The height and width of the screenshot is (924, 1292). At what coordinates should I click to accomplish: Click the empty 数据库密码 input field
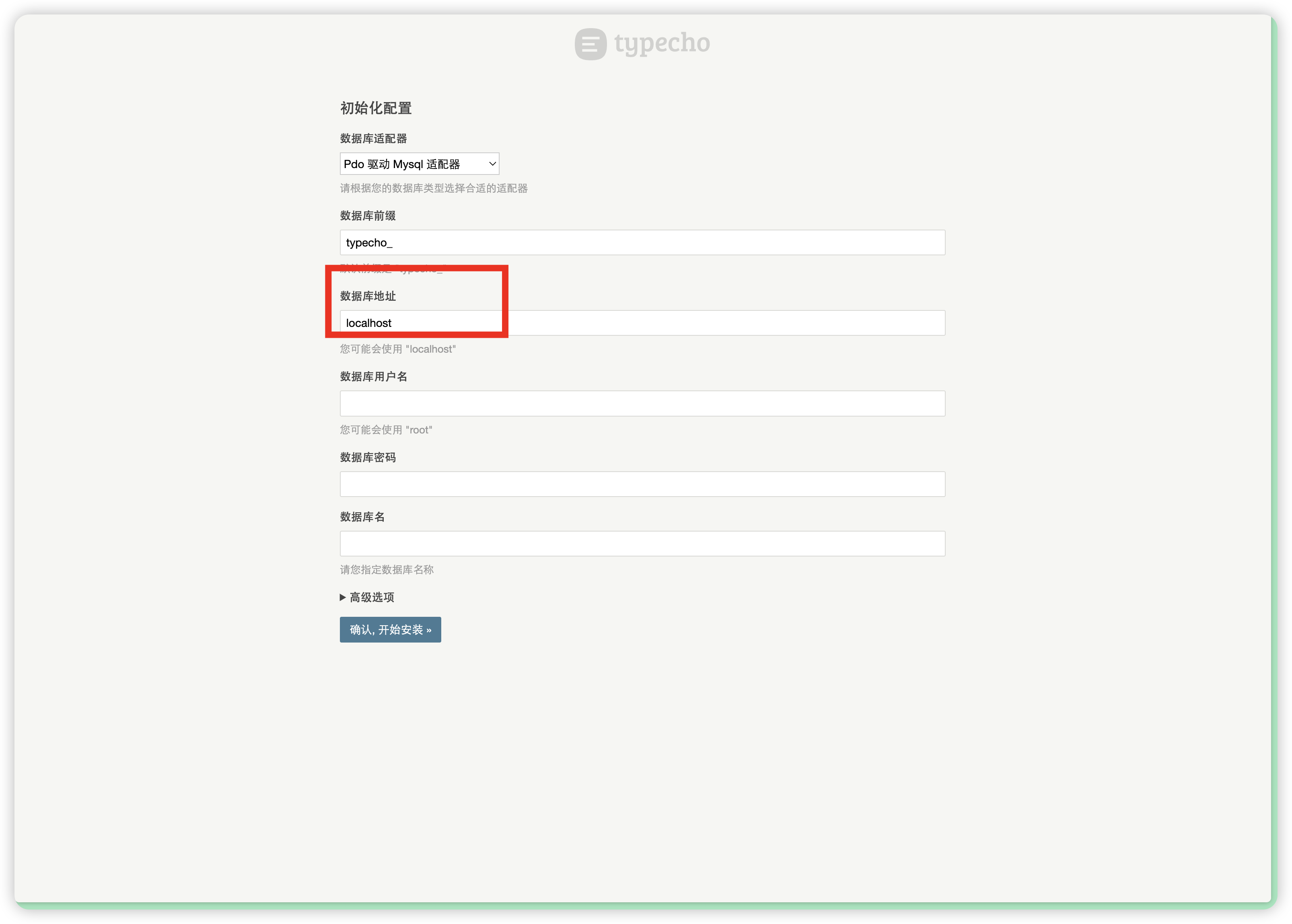click(642, 484)
